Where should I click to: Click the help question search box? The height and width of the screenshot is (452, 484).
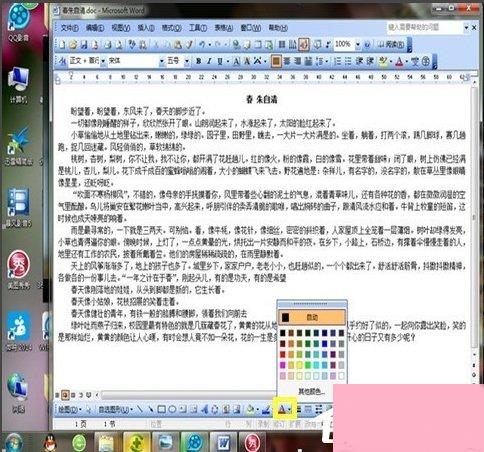point(425,27)
